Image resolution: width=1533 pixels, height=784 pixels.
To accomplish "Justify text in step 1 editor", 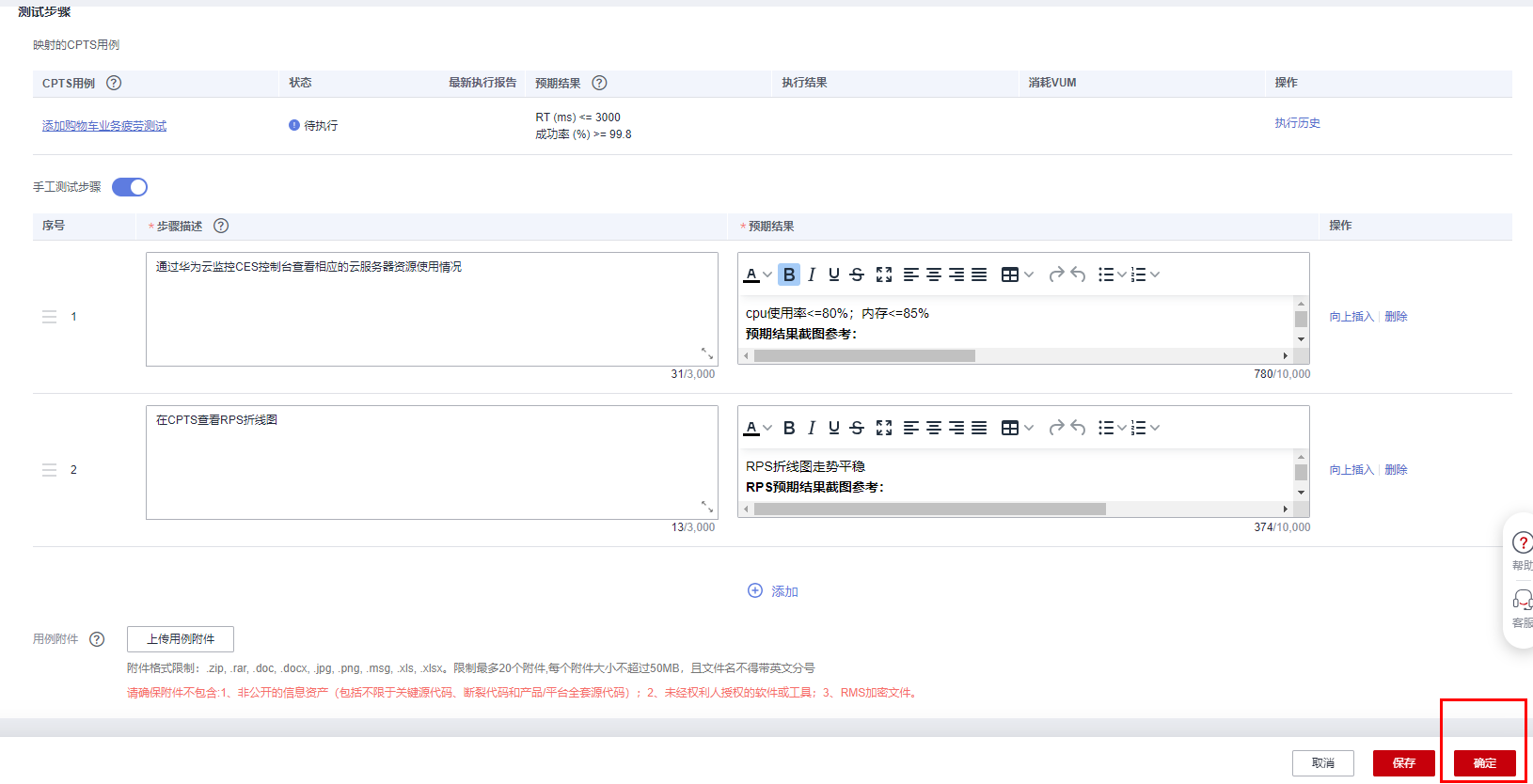I will 979,274.
